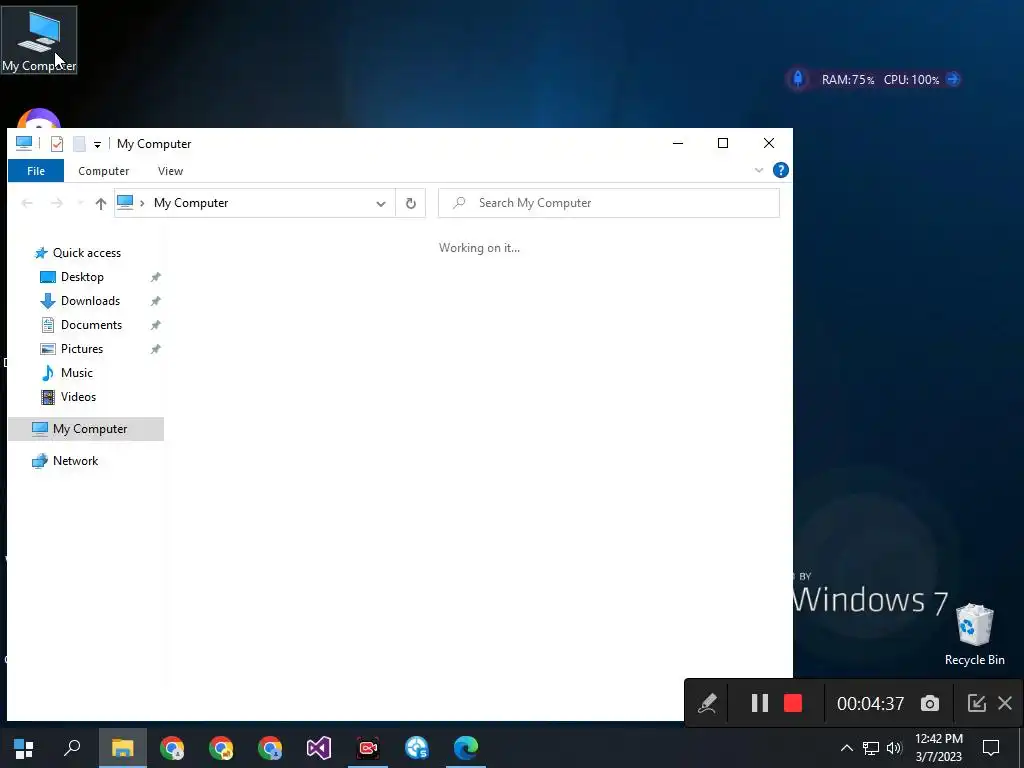Click the pin icon next to Documents
1024x768 pixels.
point(155,325)
